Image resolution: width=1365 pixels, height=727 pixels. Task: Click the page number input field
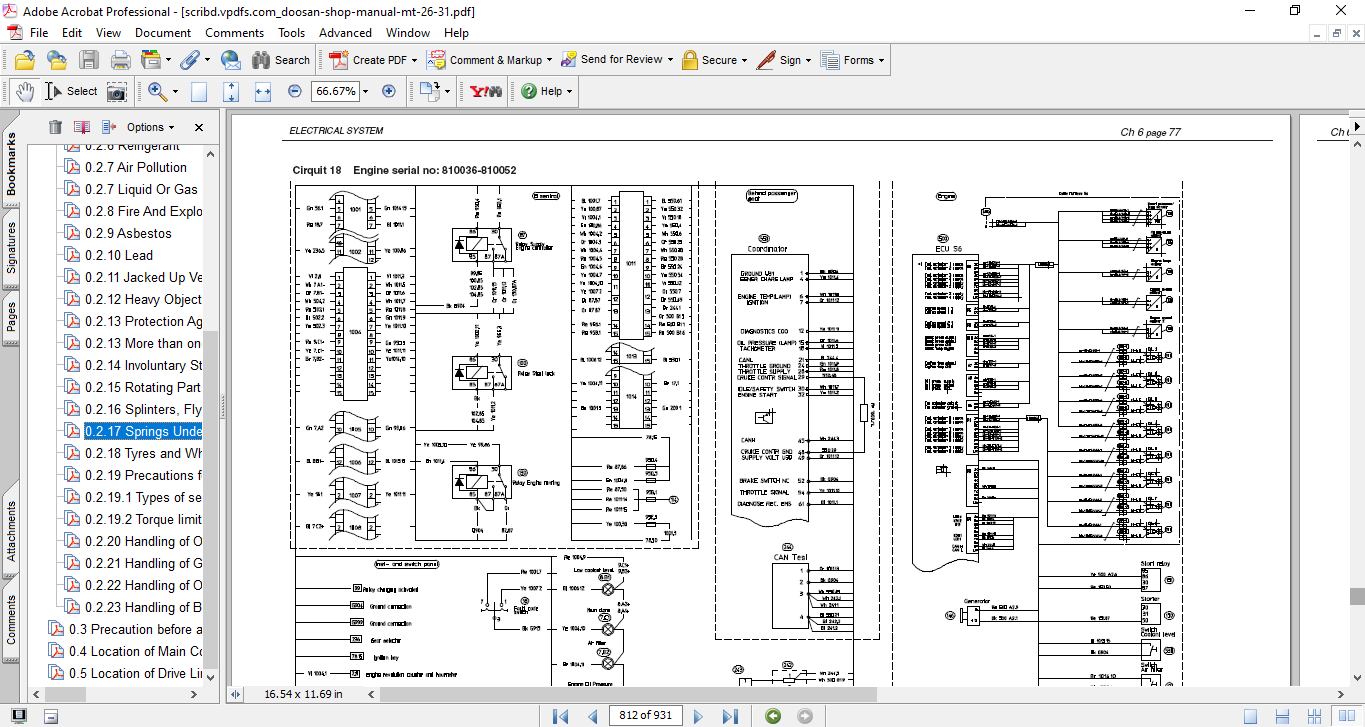coord(646,715)
